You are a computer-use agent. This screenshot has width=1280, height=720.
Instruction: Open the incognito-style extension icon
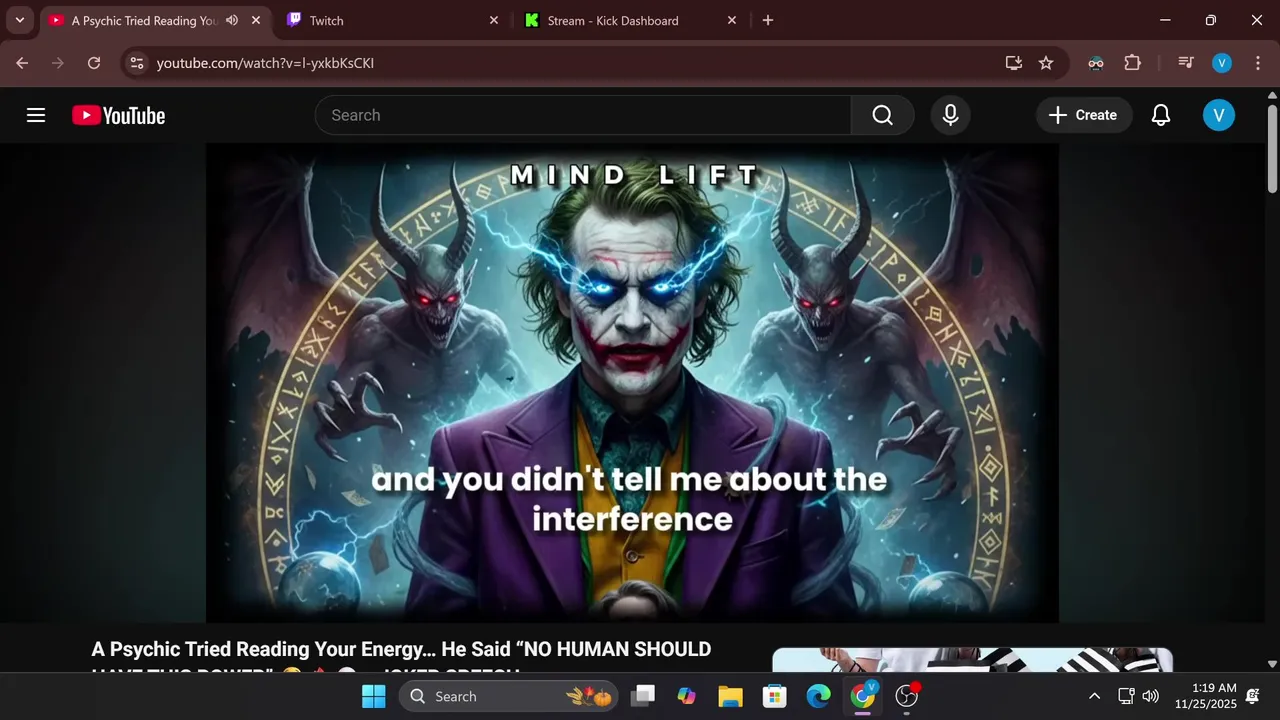[1096, 63]
